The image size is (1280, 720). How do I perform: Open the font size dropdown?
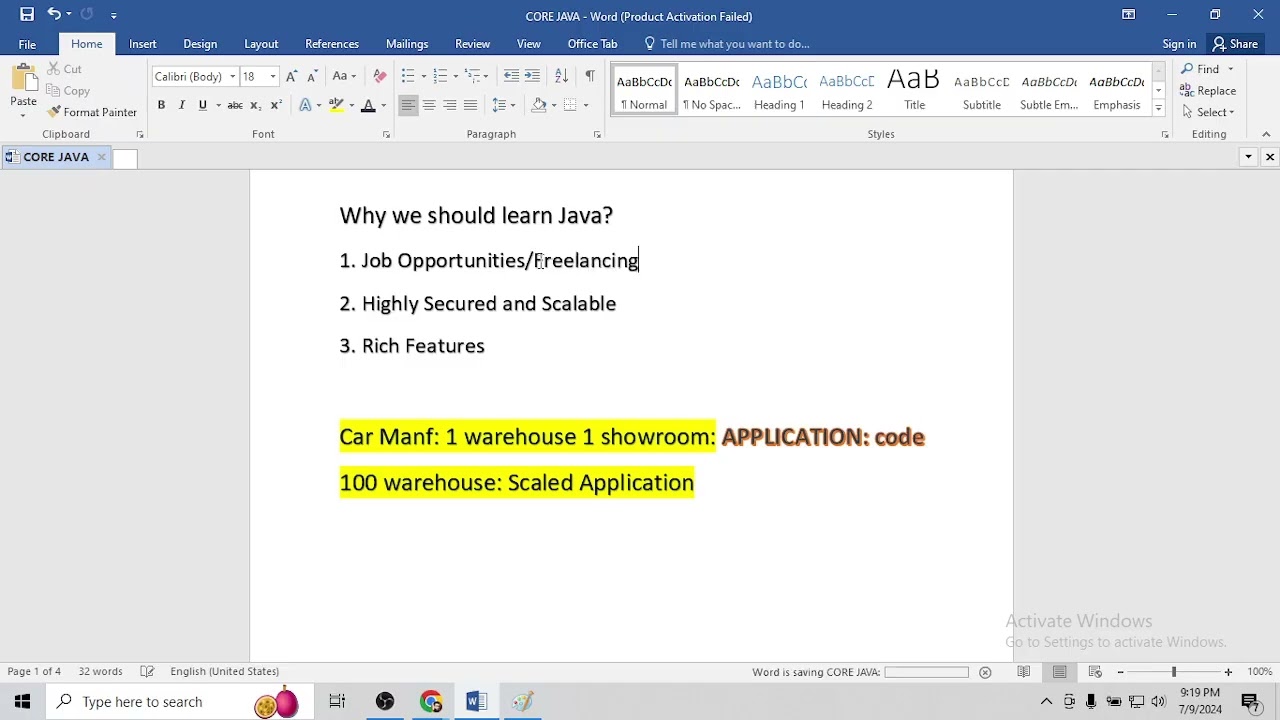click(272, 77)
